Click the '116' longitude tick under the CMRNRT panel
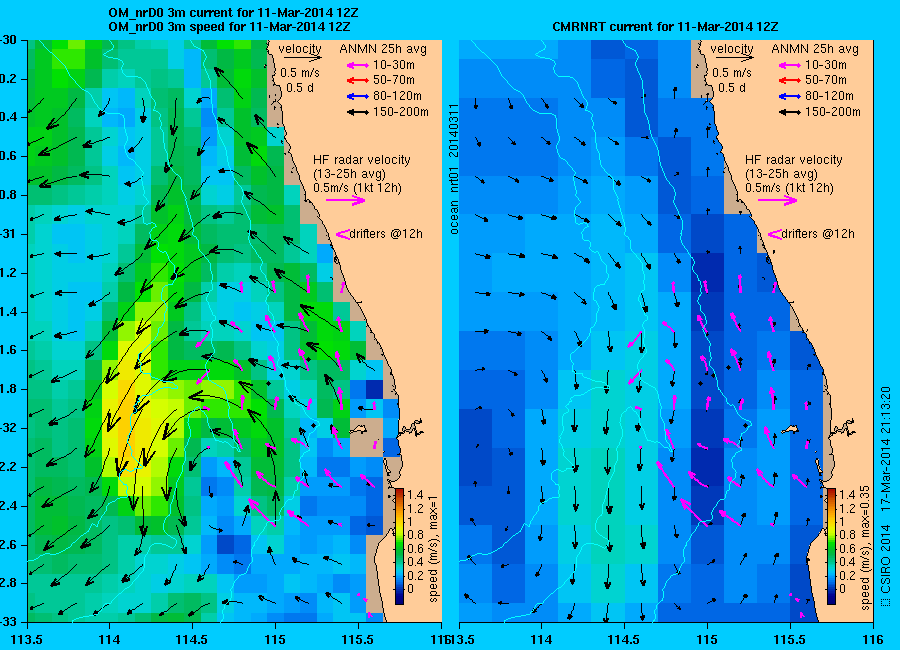Viewport: 900px width, 650px height. point(873,640)
